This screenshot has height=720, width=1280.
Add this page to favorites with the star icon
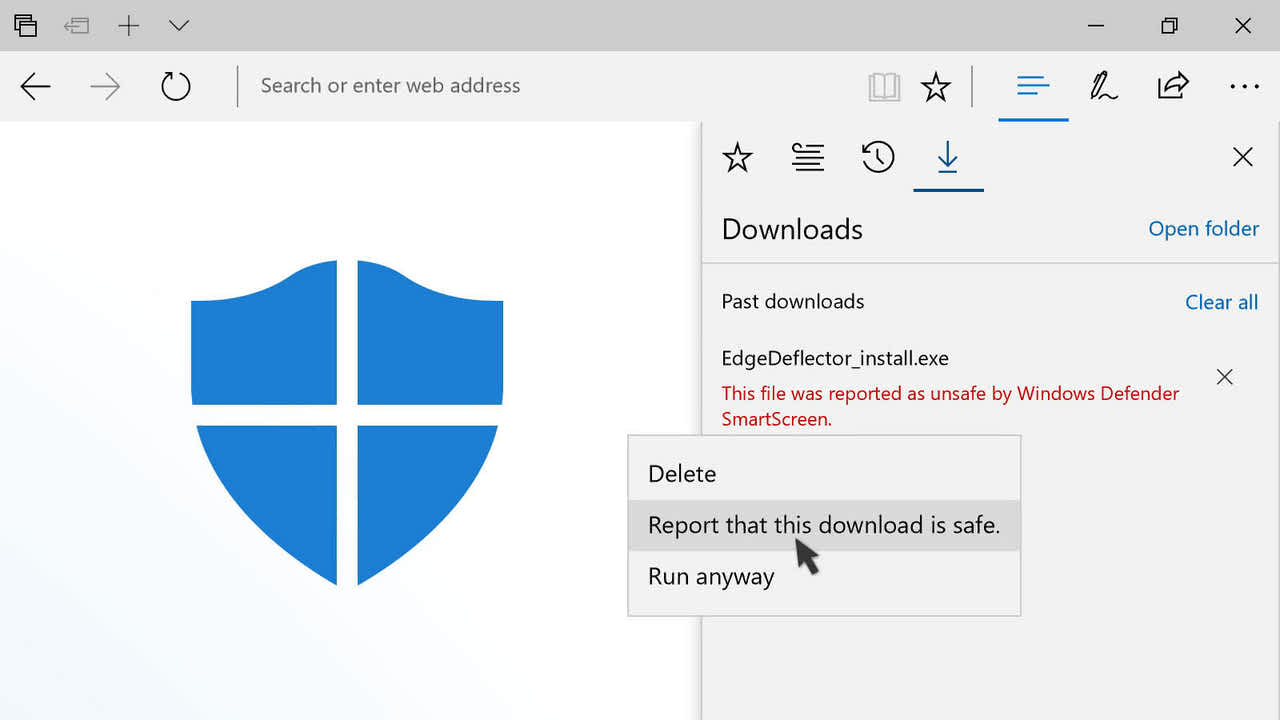click(936, 86)
